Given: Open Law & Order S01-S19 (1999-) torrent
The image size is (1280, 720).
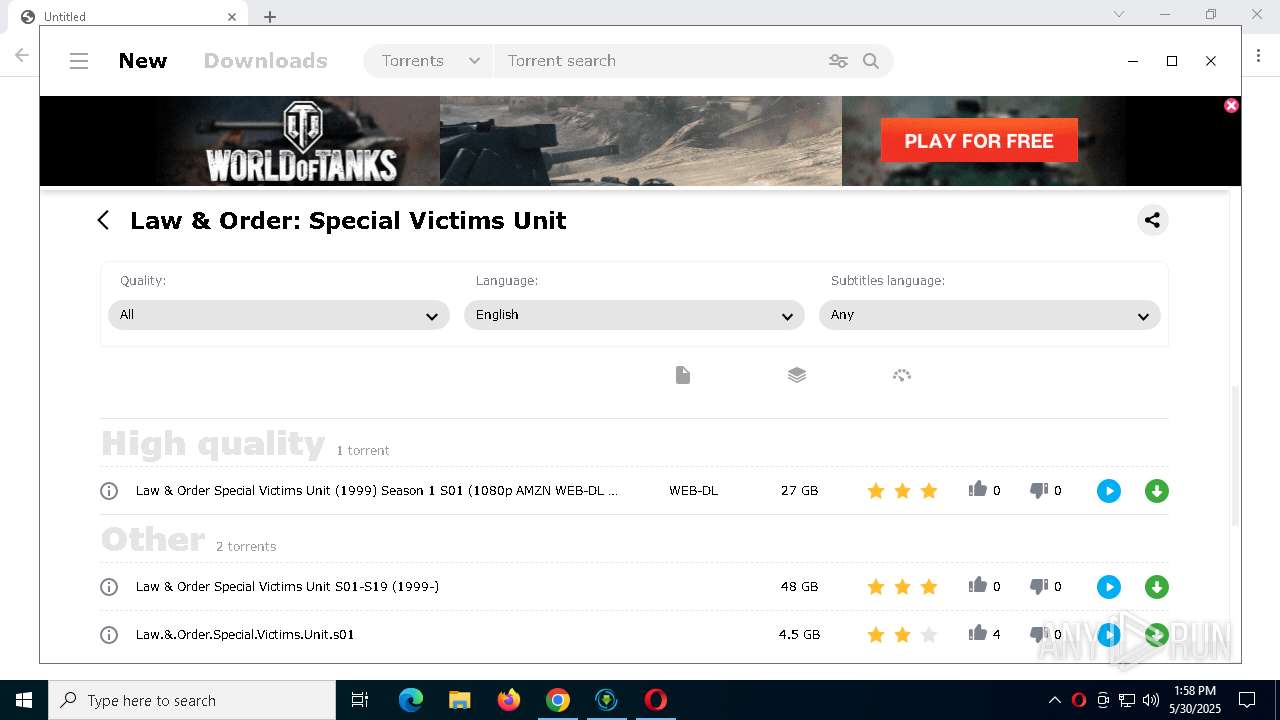Looking at the screenshot, I should click(x=287, y=587).
